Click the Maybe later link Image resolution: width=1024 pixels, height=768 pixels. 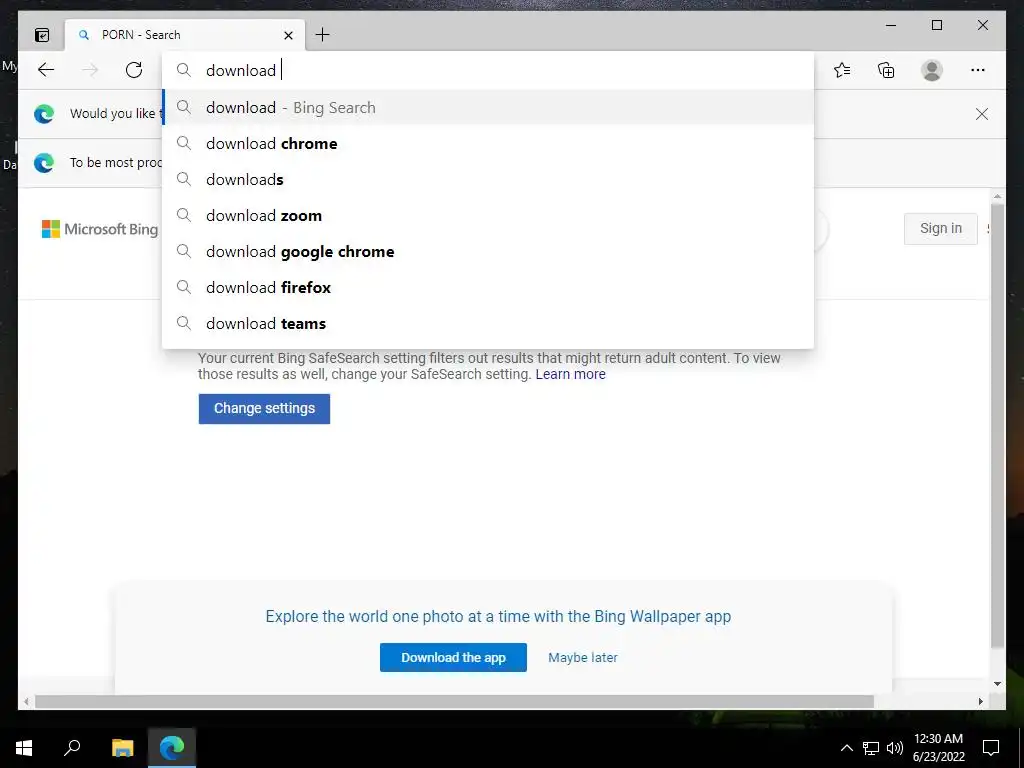coord(583,658)
